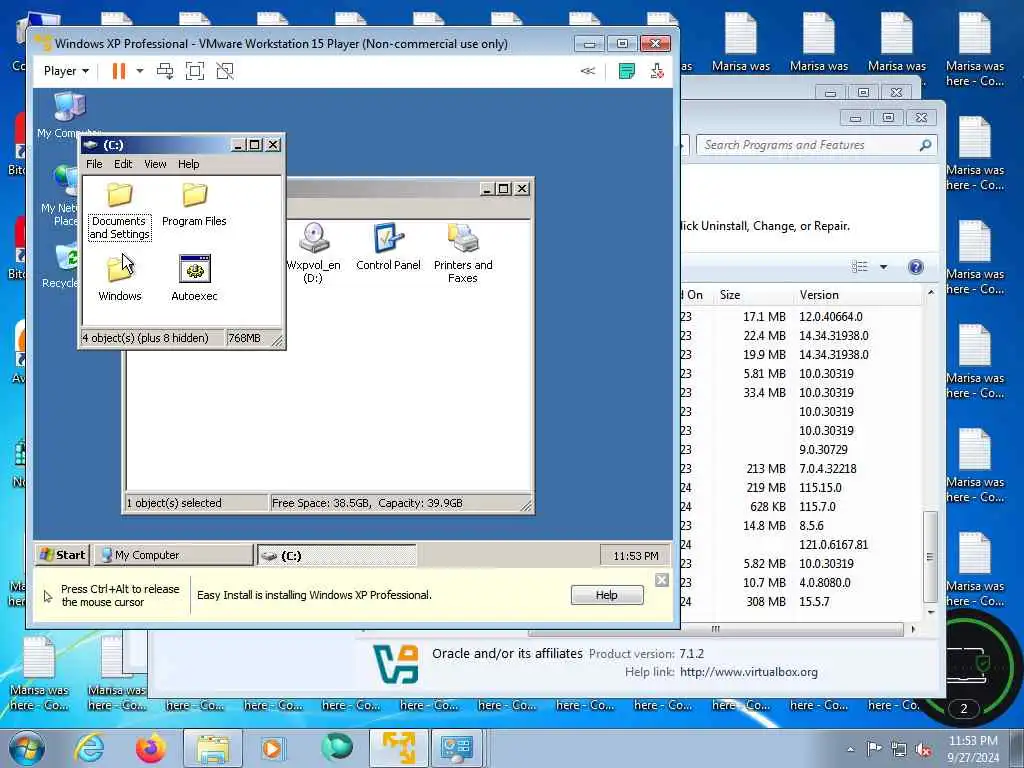Click the horizontal scrollbar in Programs and Features
The height and width of the screenshot is (768, 1024).
pyautogui.click(x=716, y=629)
